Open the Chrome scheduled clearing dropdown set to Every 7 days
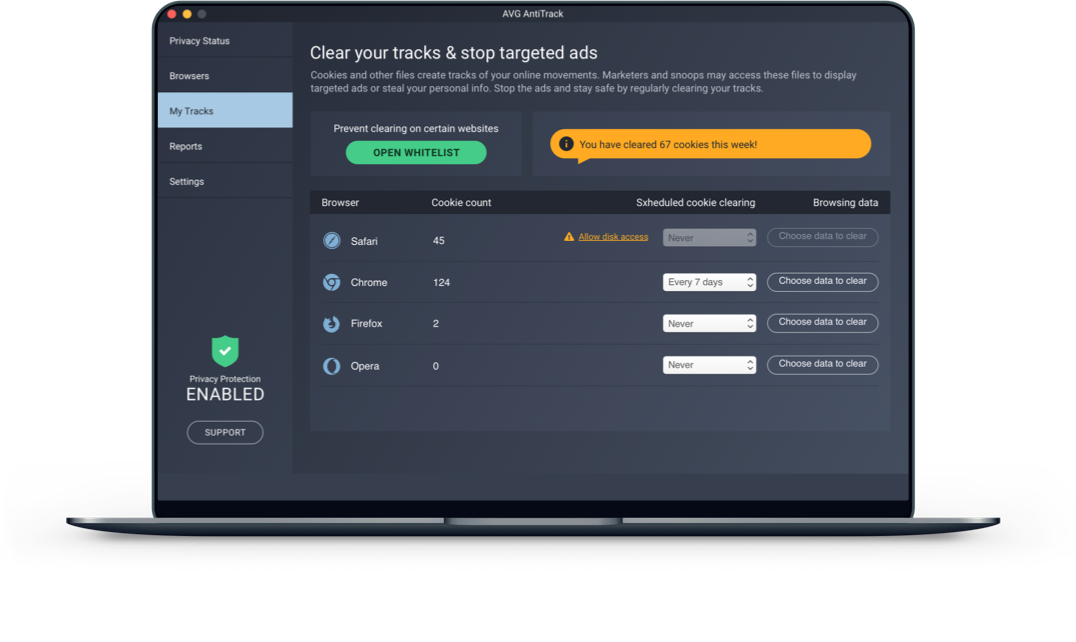 709,282
